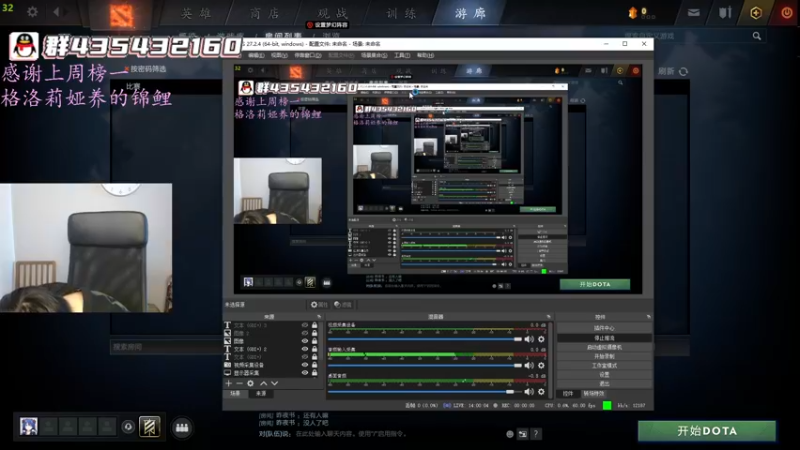Pop out the 控件 dock header icon
800x450 pixels.
(648, 317)
